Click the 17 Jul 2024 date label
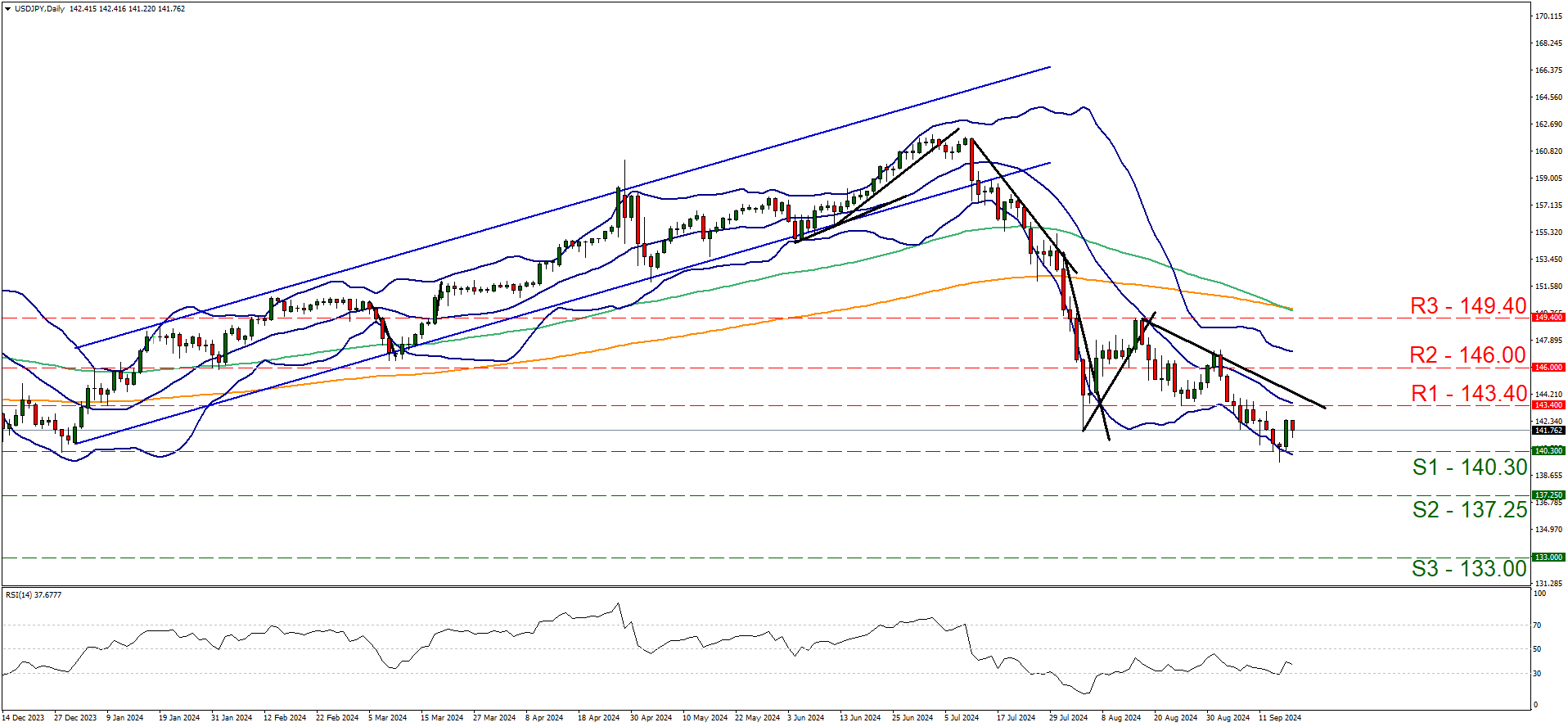This screenshot has width=1568, height=727. pyautogui.click(x=1017, y=718)
